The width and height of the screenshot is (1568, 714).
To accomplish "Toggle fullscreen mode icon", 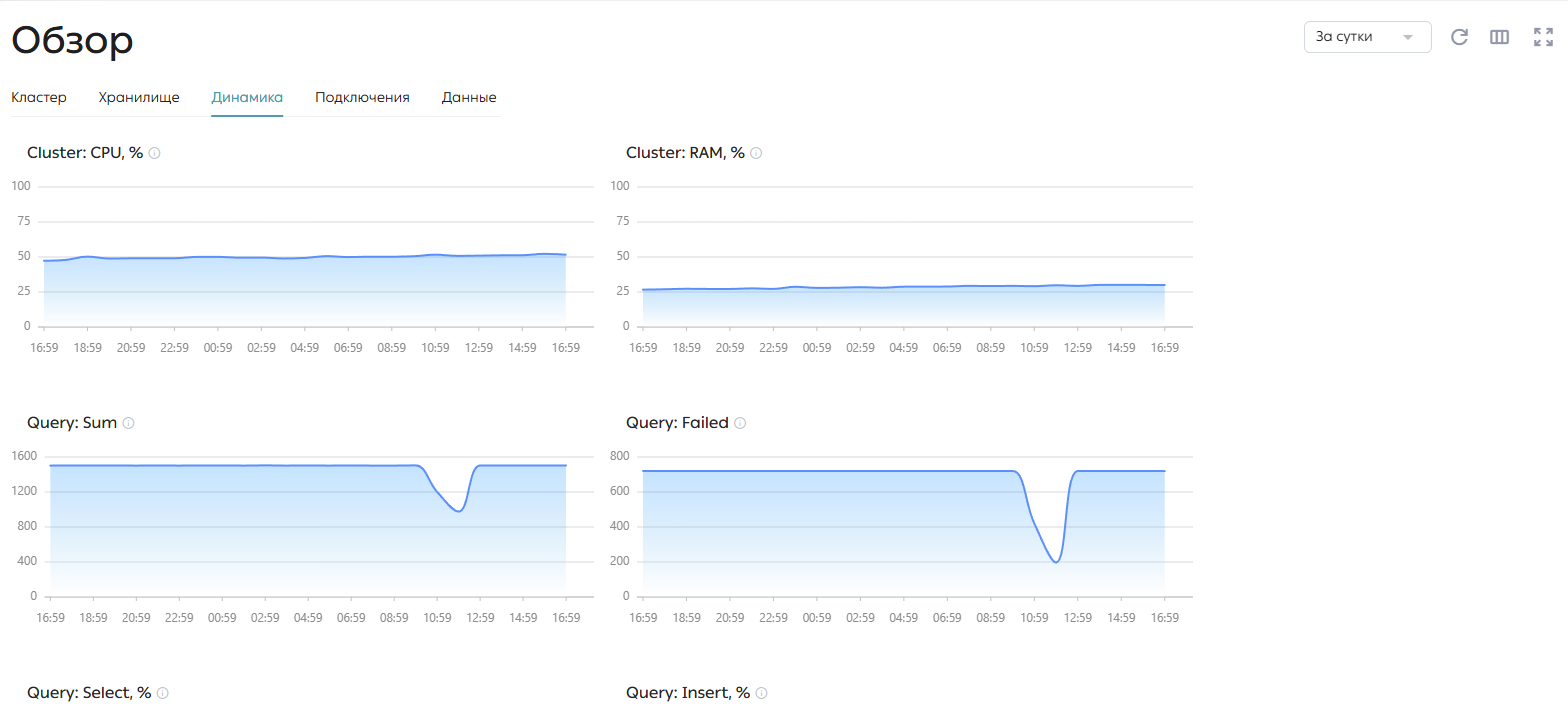I will [1543, 37].
